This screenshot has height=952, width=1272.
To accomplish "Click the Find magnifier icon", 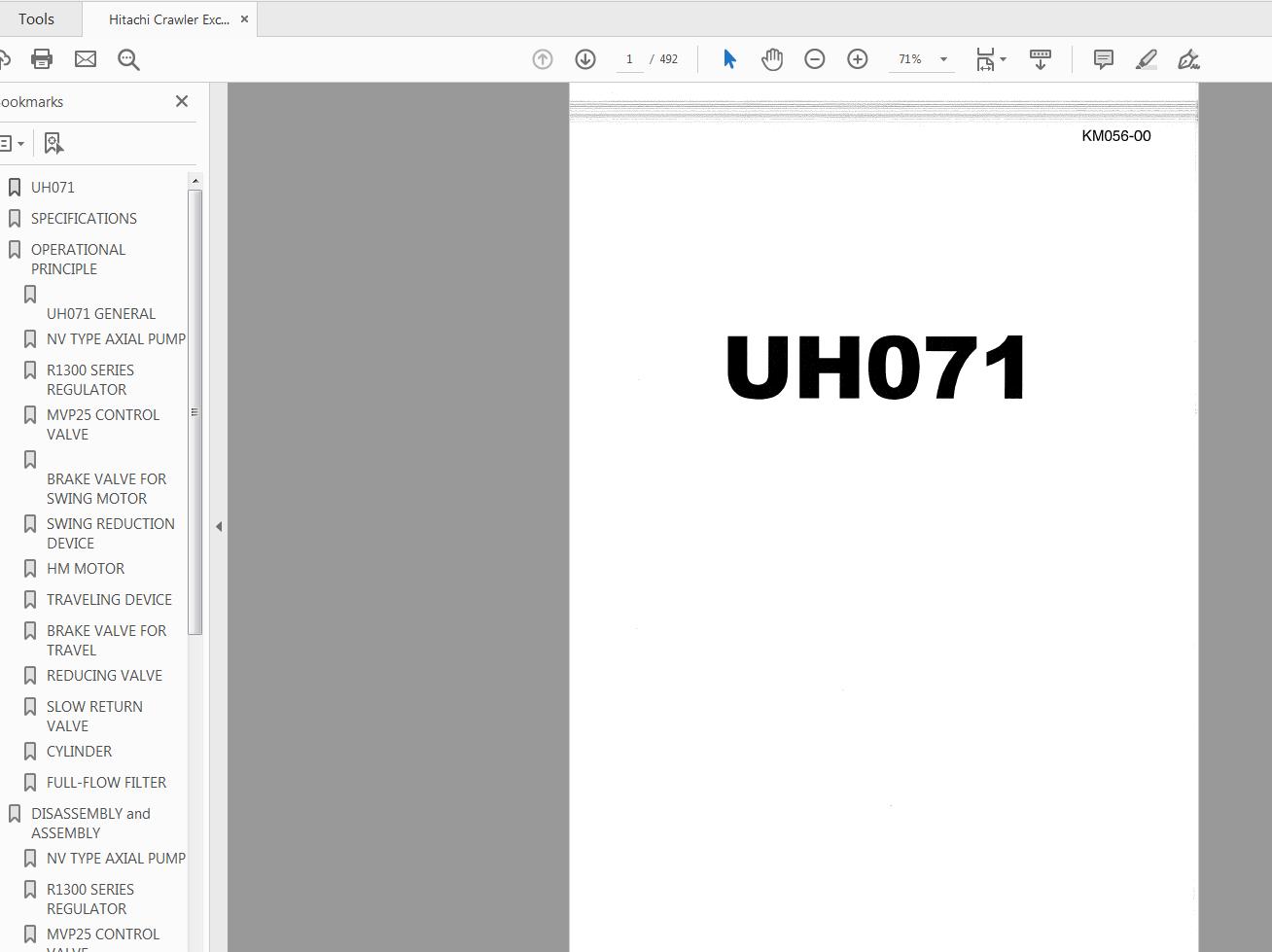I will pos(127,58).
